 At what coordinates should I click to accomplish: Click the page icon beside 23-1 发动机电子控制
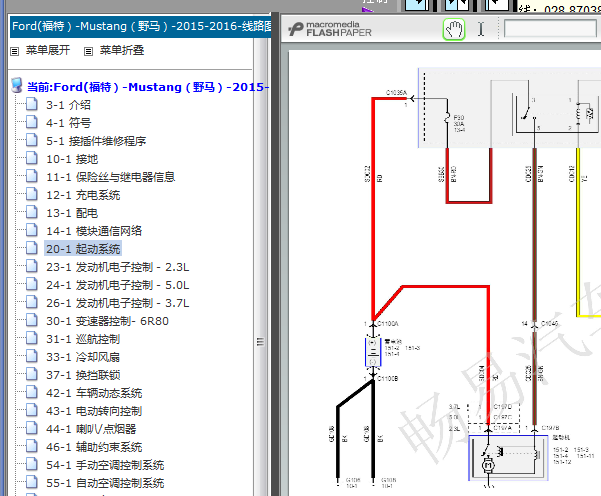click(x=32, y=266)
